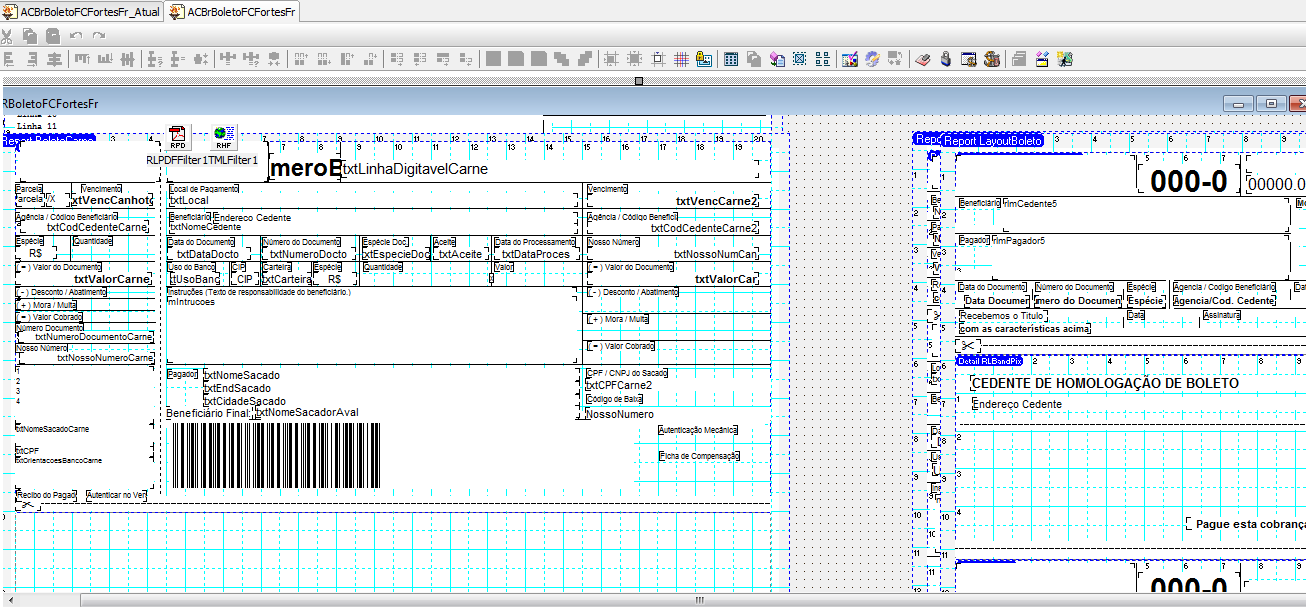Image resolution: width=1306 pixels, height=607 pixels.
Task: Select the Endereço Cedente label in RLBandPix
Action: pyautogui.click(x=1017, y=404)
